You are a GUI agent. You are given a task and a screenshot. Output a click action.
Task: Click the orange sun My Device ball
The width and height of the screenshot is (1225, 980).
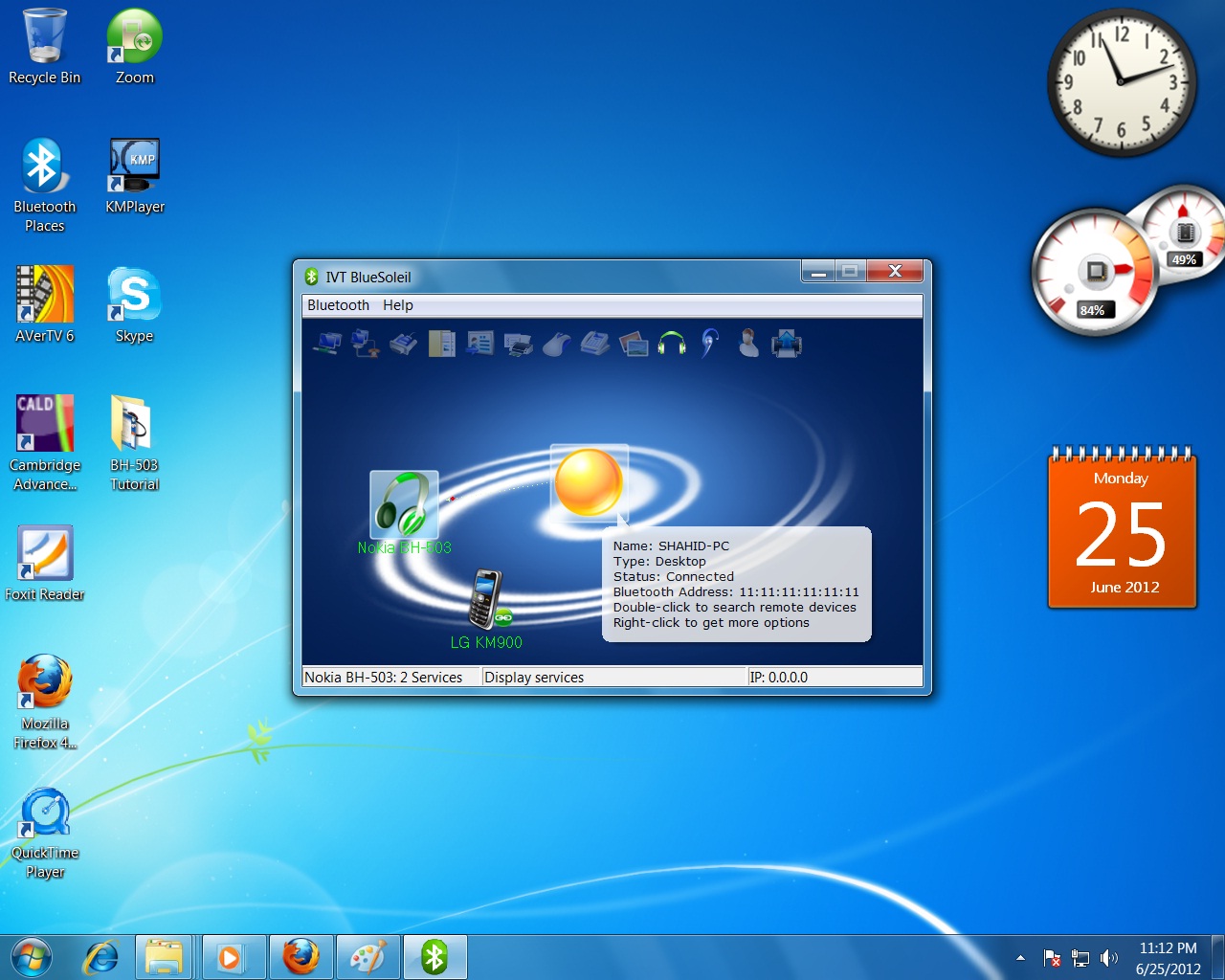[589, 482]
